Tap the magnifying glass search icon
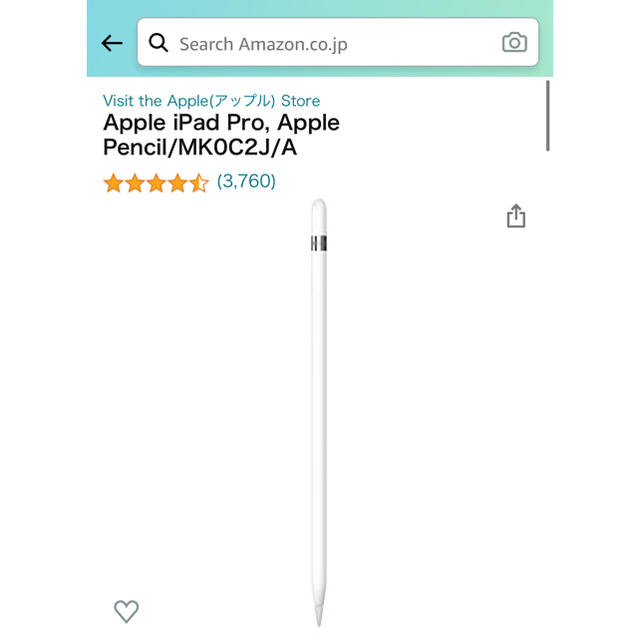This screenshot has height=640, width=640. pos(158,42)
